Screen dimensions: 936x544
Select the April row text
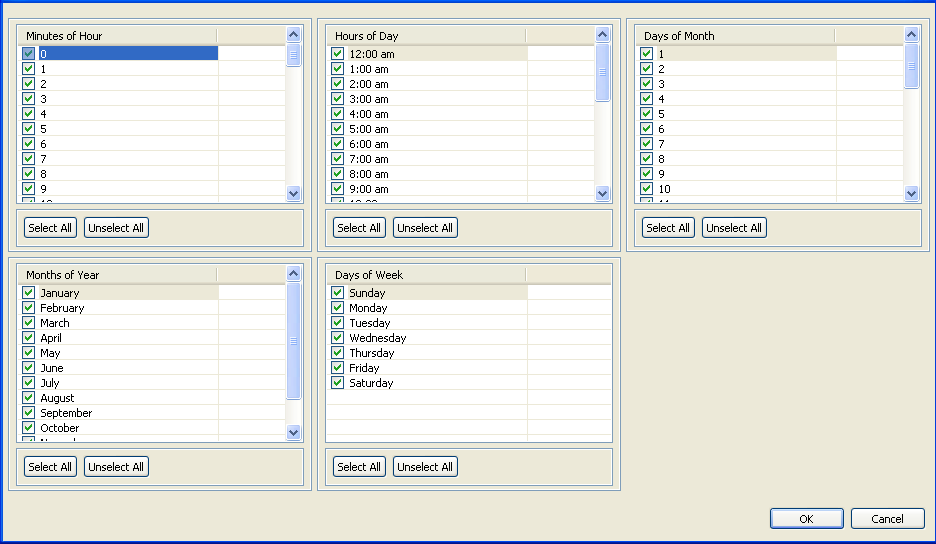[51, 338]
